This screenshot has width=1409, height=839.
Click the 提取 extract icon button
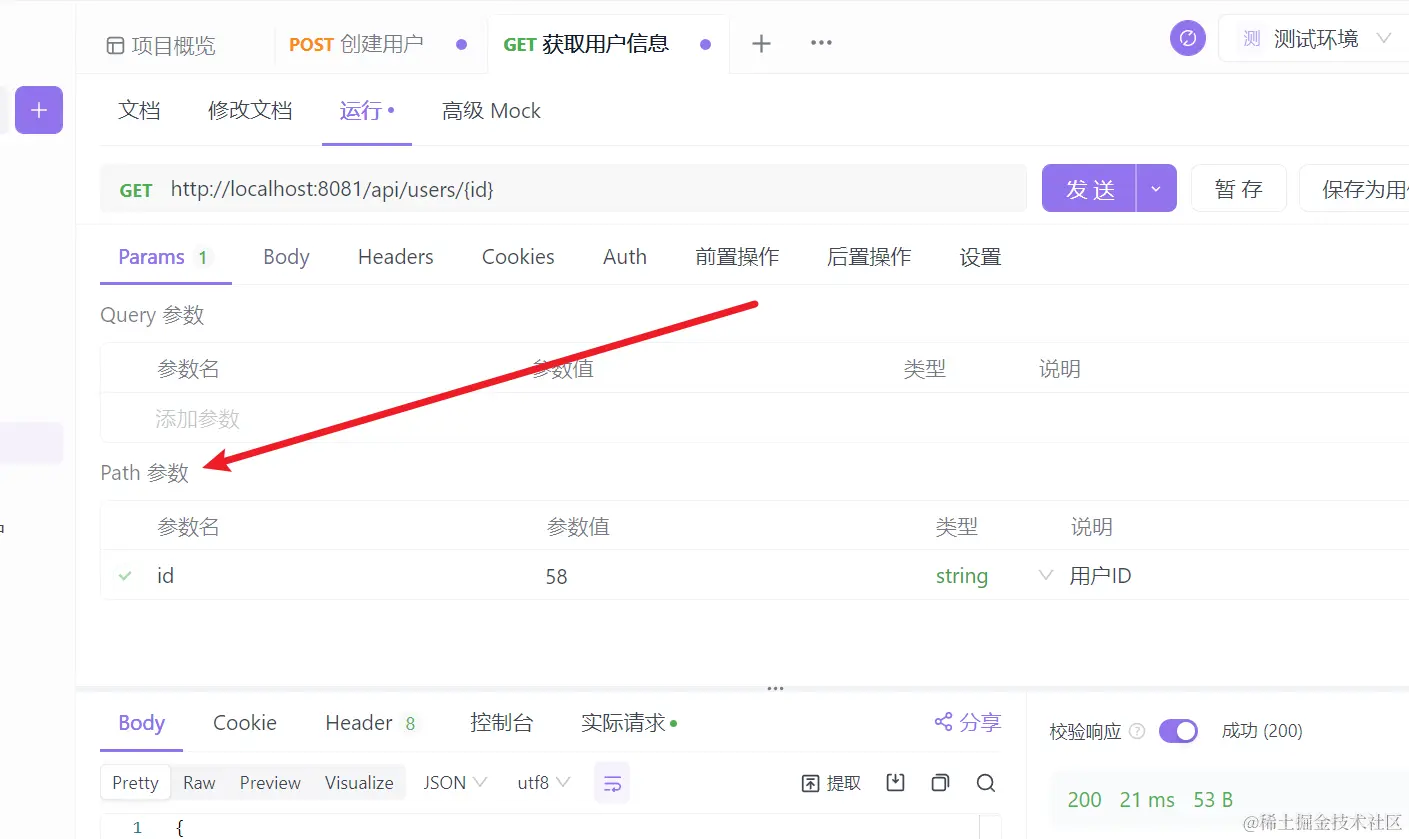click(x=832, y=783)
